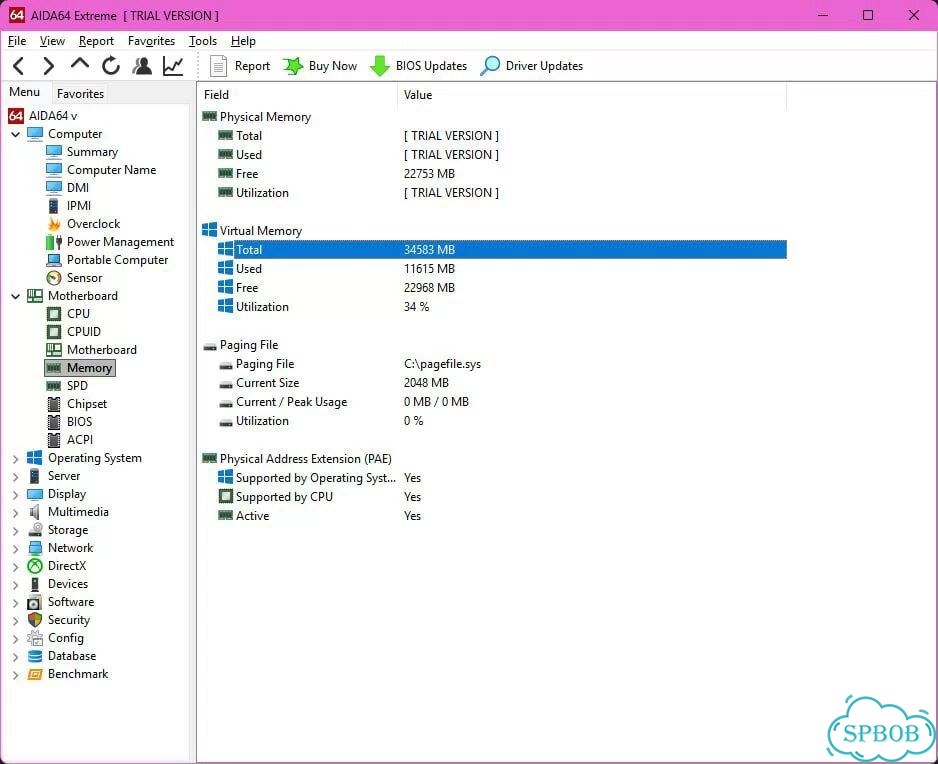938x764 pixels.
Task: Expand the Config node
Action: click(16, 638)
